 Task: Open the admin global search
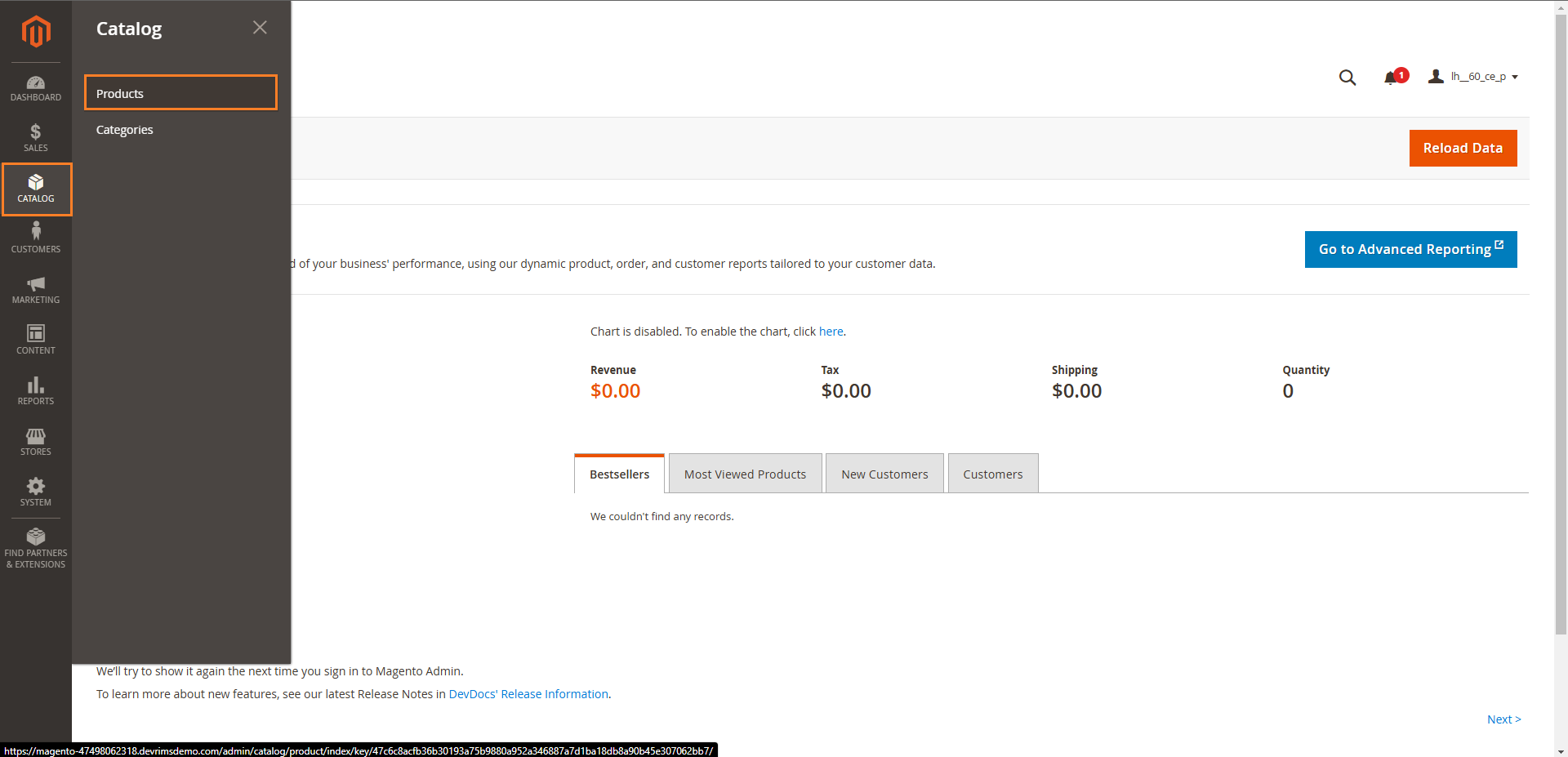click(1347, 77)
